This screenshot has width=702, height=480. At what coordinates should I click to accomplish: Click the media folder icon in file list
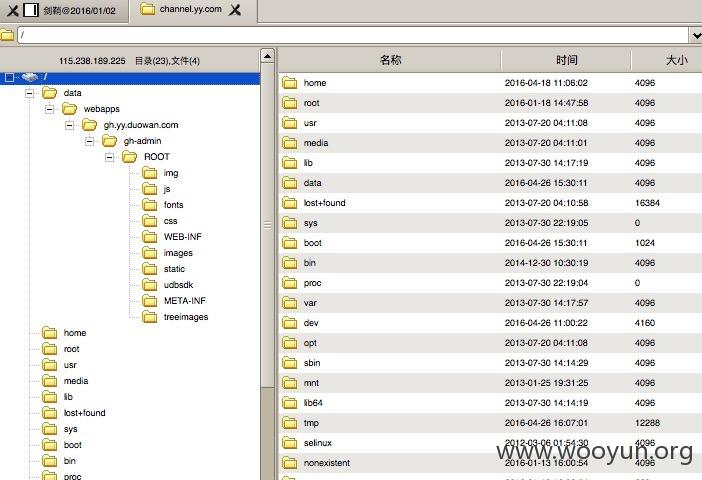290,143
